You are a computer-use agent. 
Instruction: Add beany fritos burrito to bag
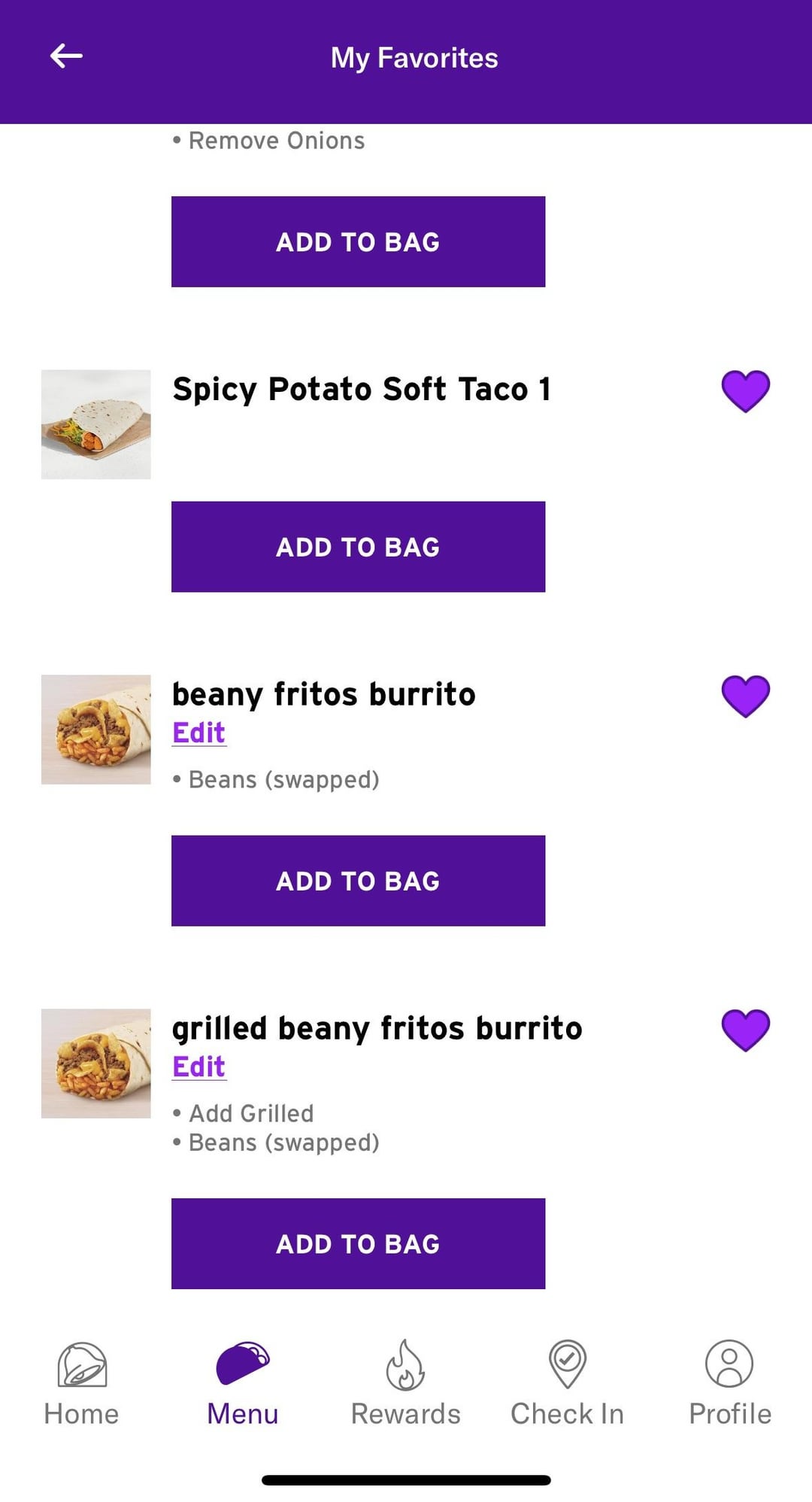(x=358, y=881)
